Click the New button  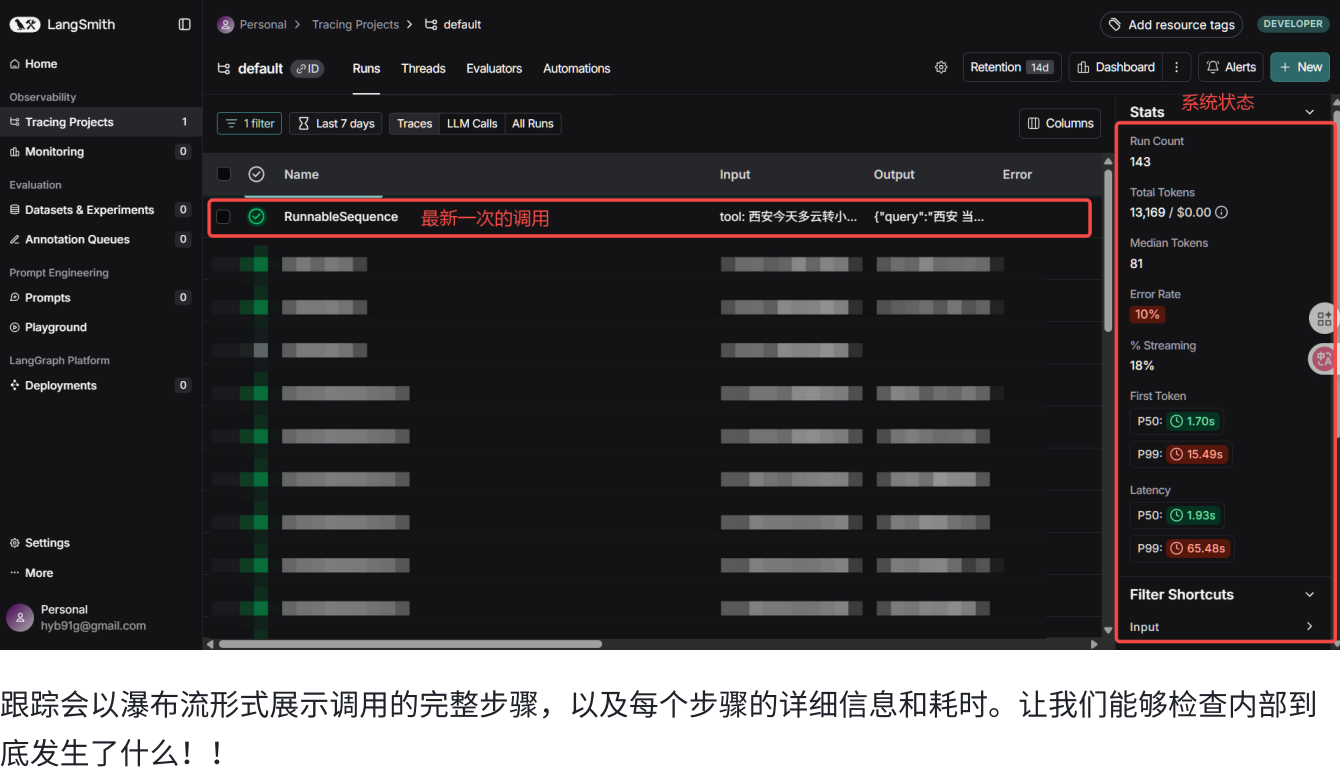[1300, 67]
